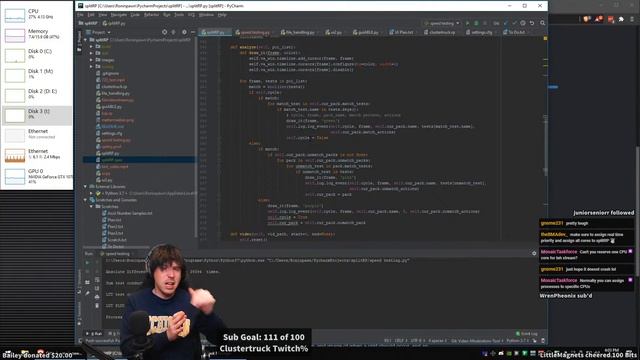640x360 pixels.
Task: Click the Git revert rollback arrow icon
Action: [532, 23]
